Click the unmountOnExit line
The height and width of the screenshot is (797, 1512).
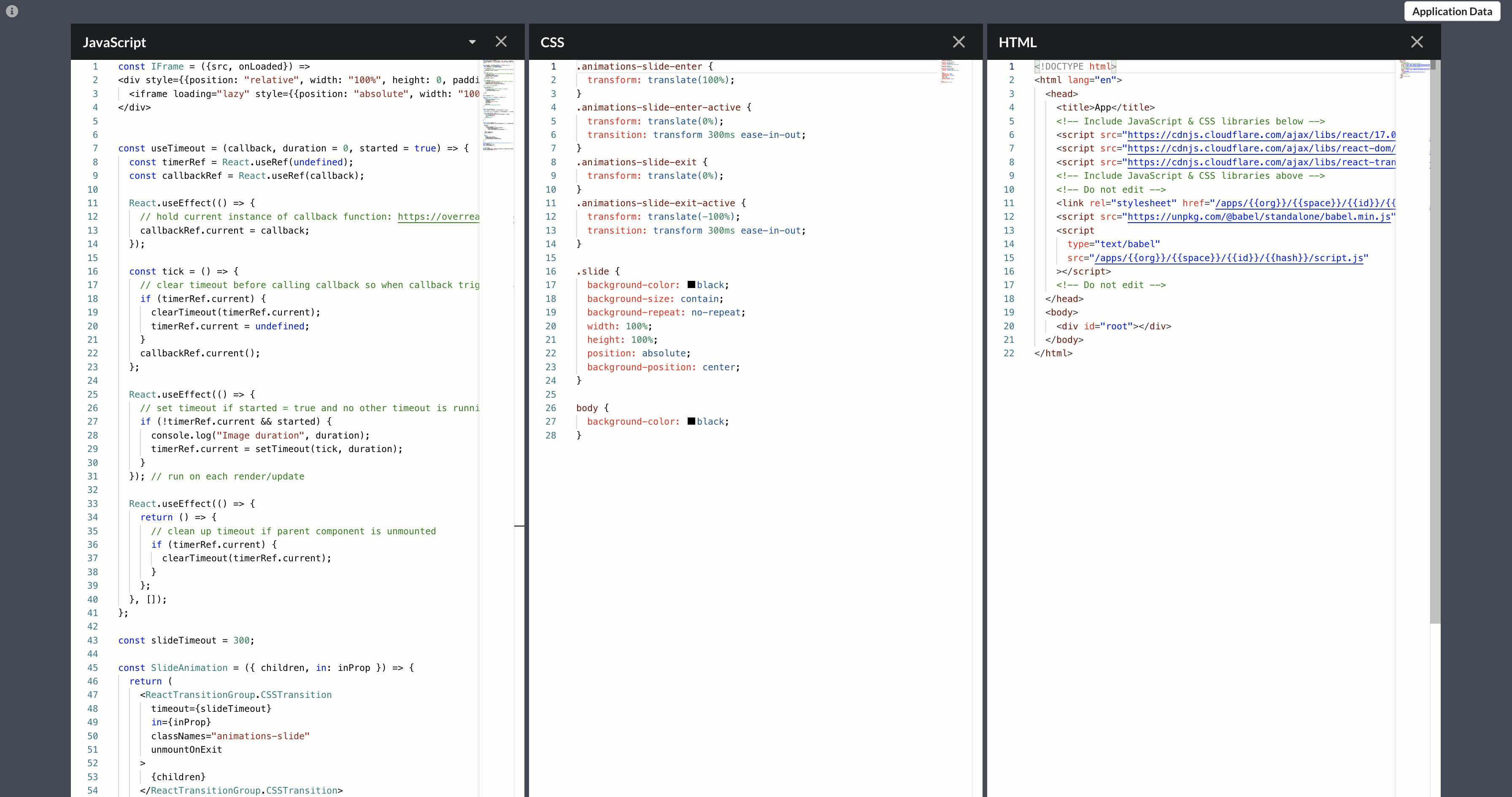(186, 749)
